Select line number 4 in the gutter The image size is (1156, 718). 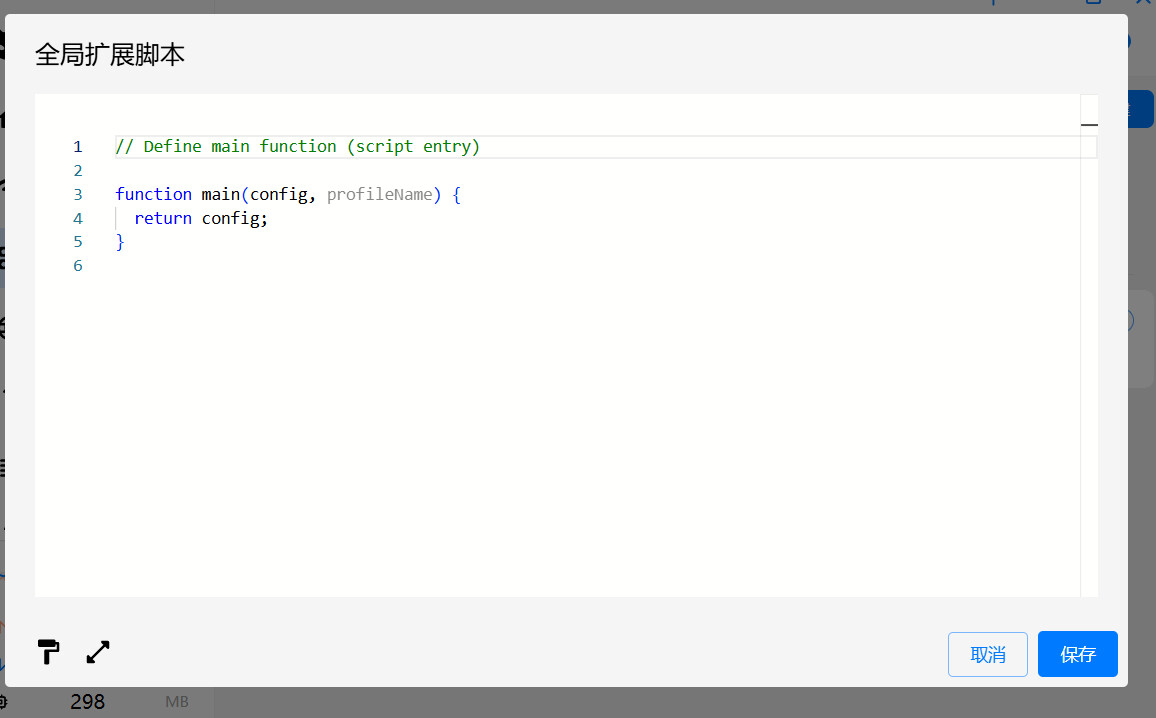(x=78, y=218)
